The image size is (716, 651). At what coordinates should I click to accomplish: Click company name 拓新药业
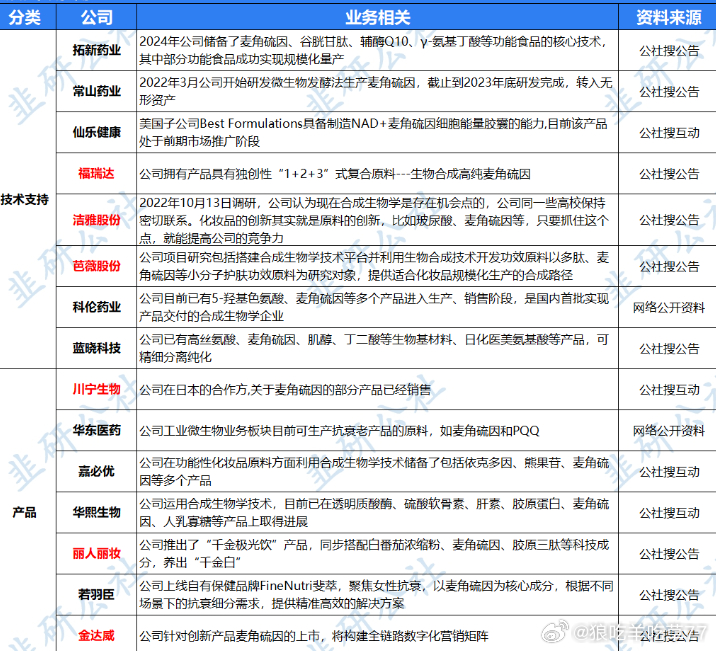[x=96, y=50]
